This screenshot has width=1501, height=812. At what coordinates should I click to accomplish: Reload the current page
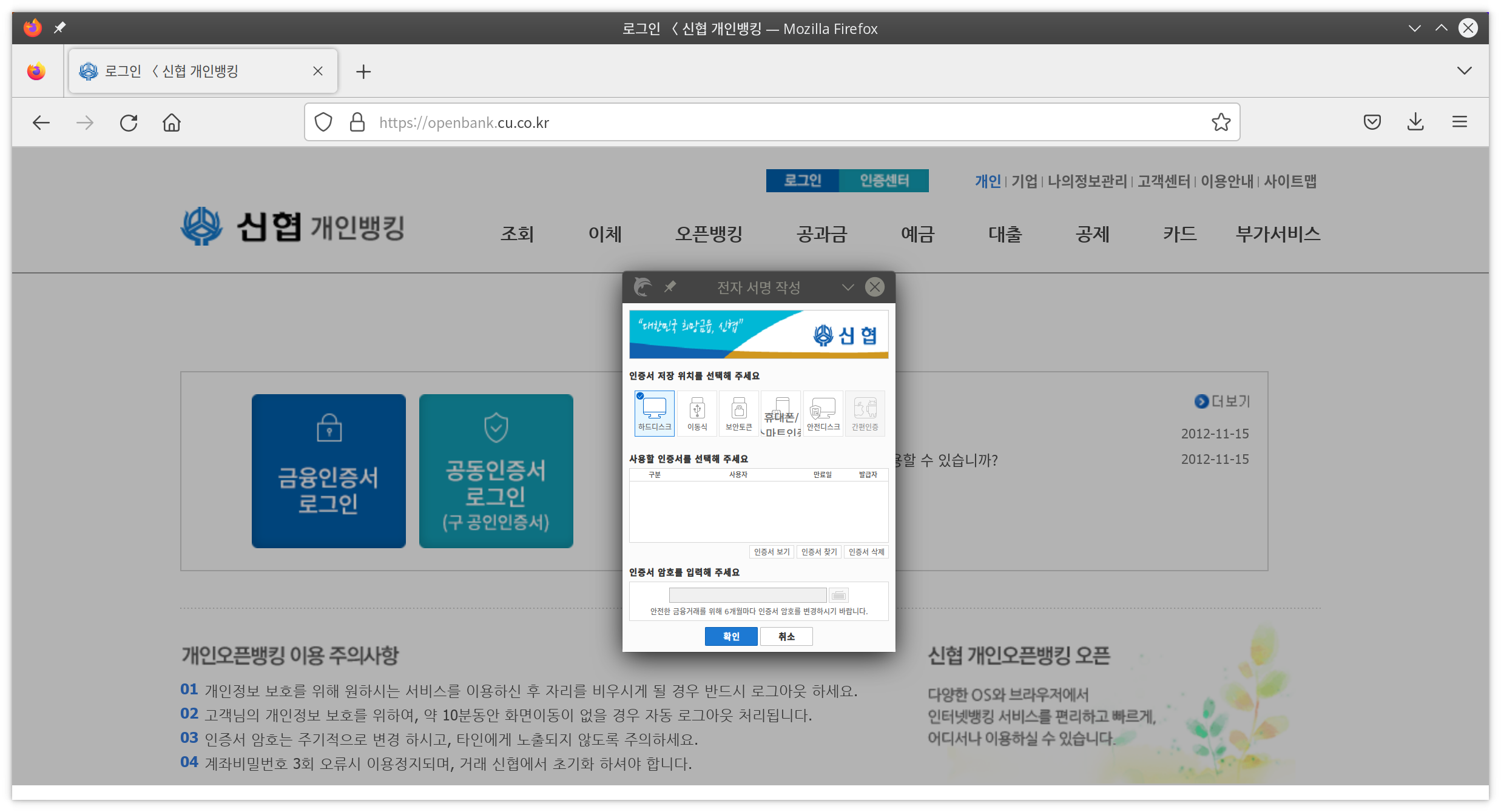(x=129, y=122)
